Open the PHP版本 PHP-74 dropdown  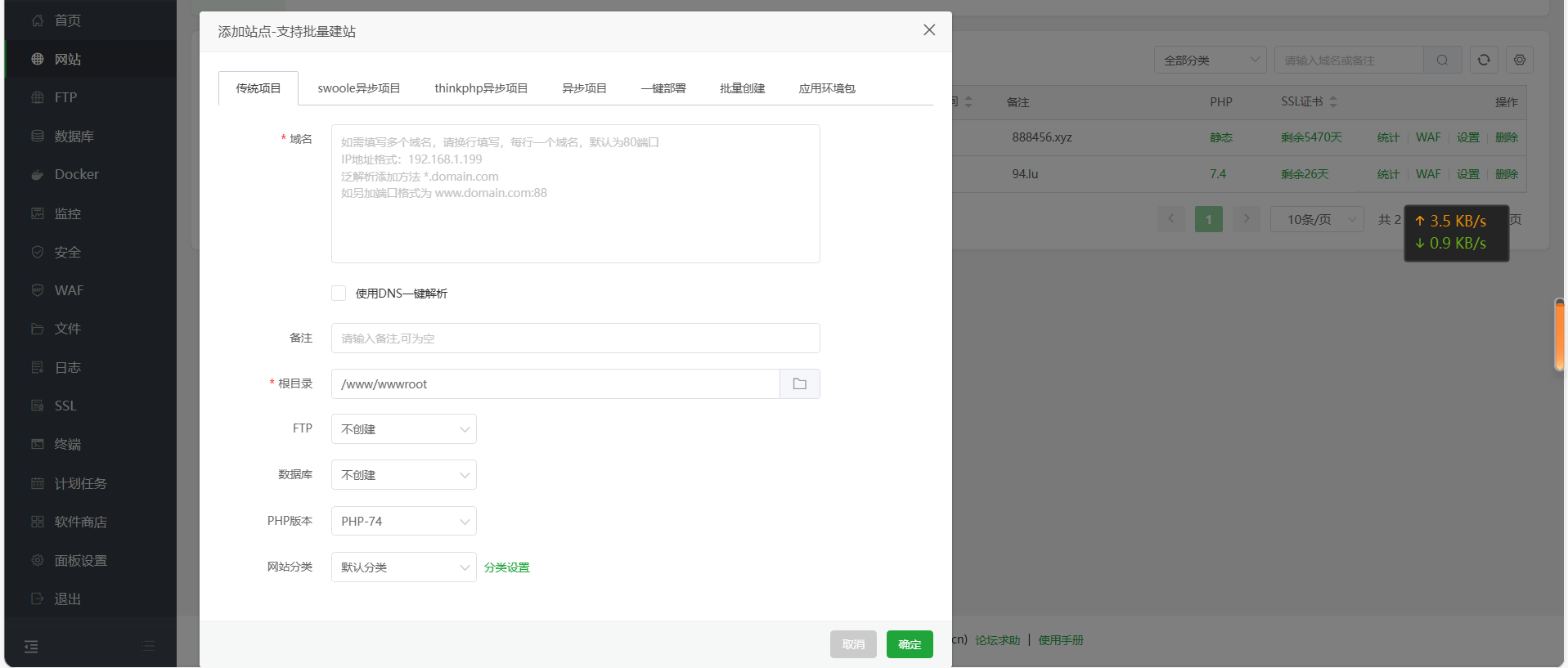coord(403,522)
